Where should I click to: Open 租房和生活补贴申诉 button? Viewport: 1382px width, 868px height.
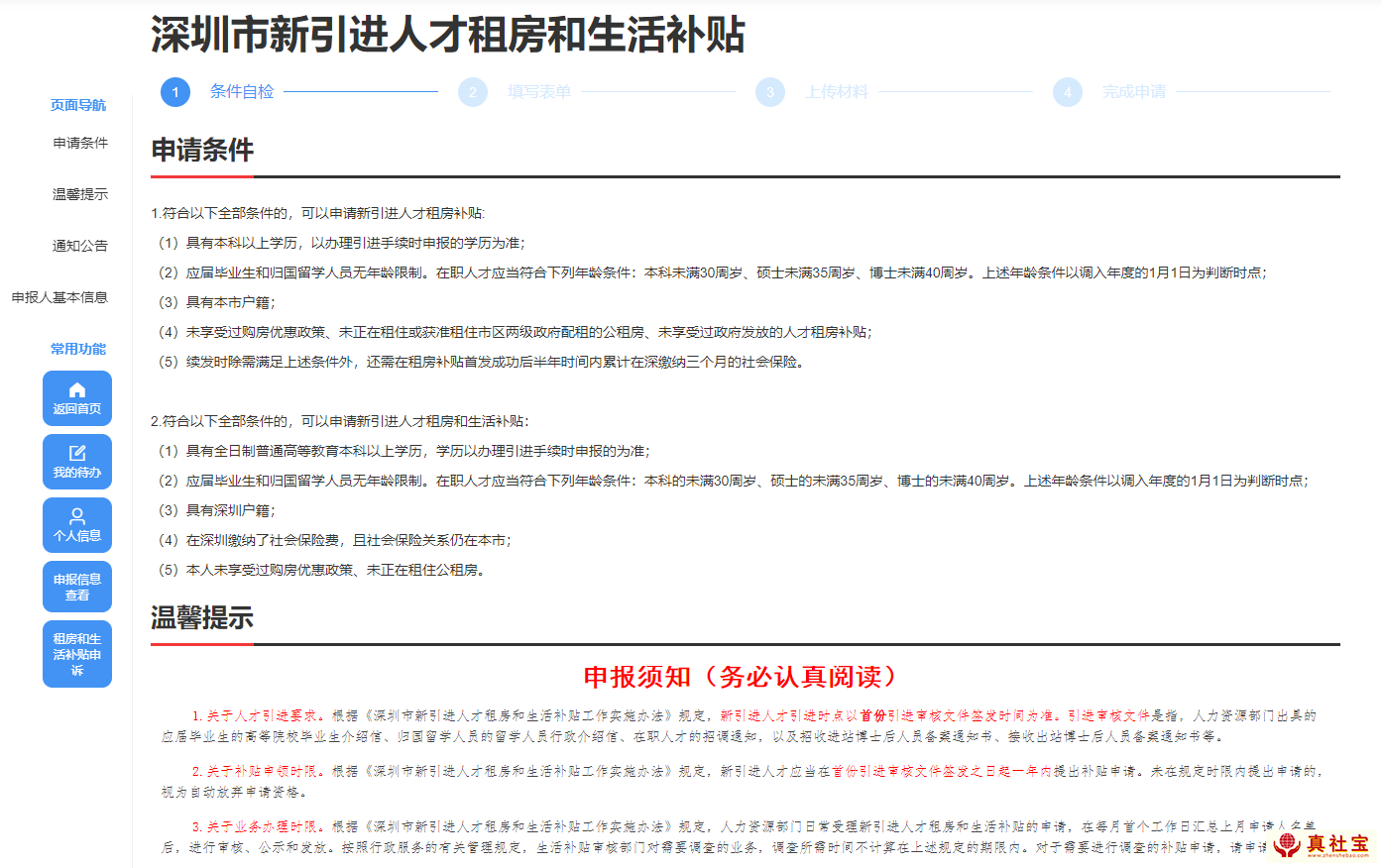[77, 654]
